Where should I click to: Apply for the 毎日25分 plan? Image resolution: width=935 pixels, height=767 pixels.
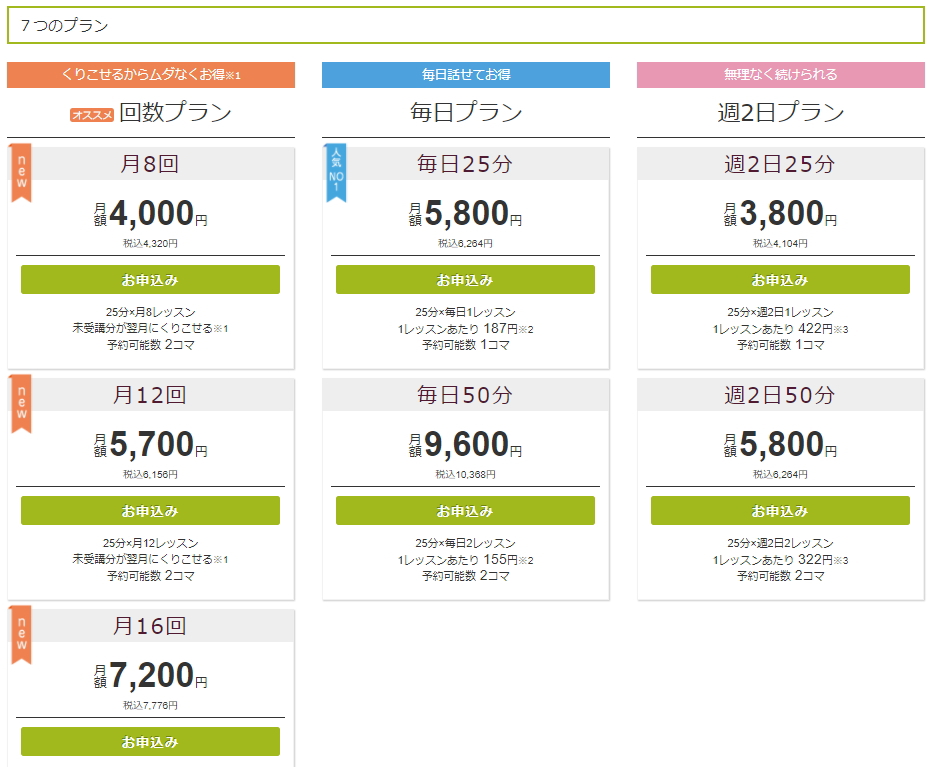tap(465, 280)
